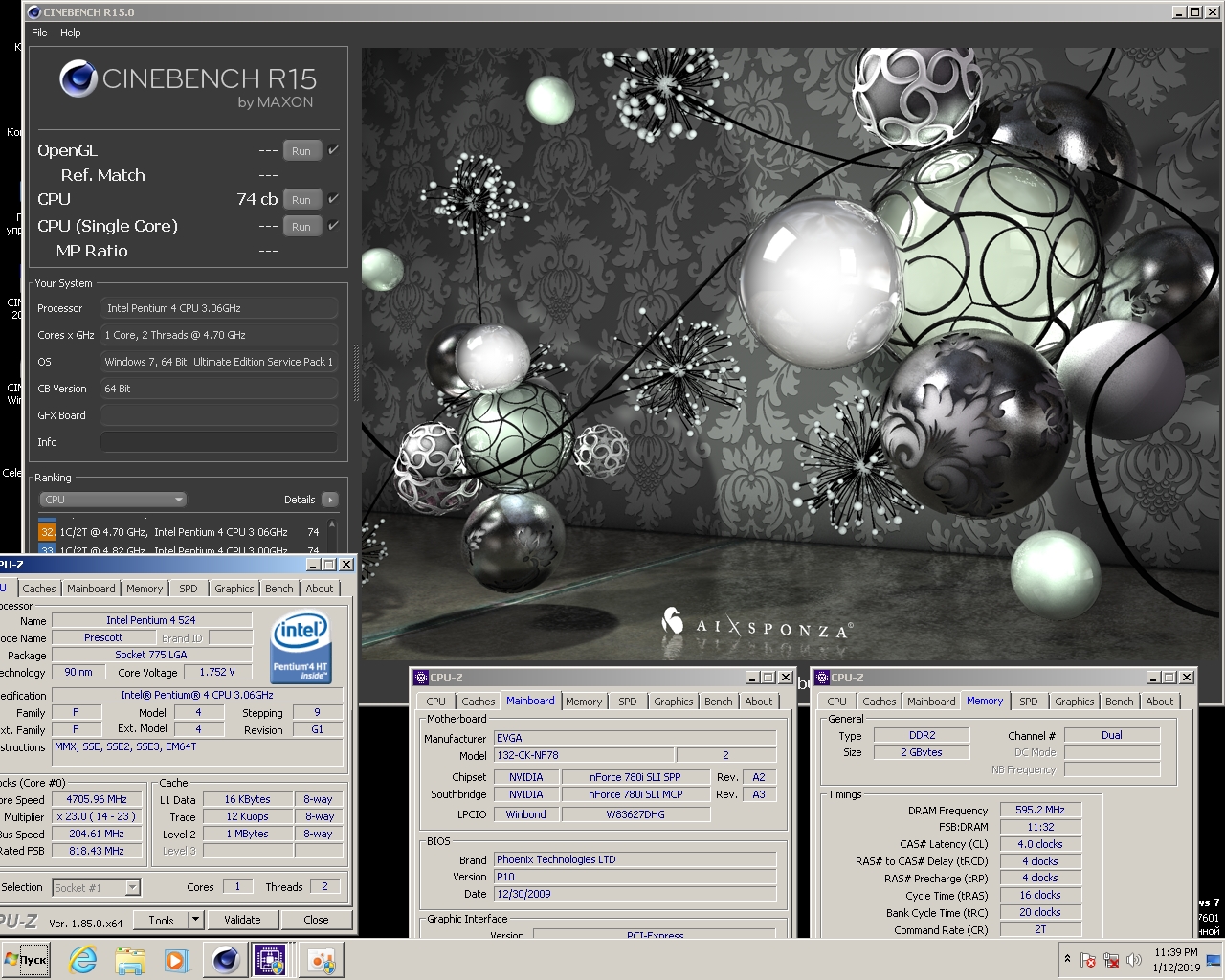The width and height of the screenshot is (1225, 980).
Task: Open Graphics tab in Memory CPU-Z window
Action: pos(1075,702)
